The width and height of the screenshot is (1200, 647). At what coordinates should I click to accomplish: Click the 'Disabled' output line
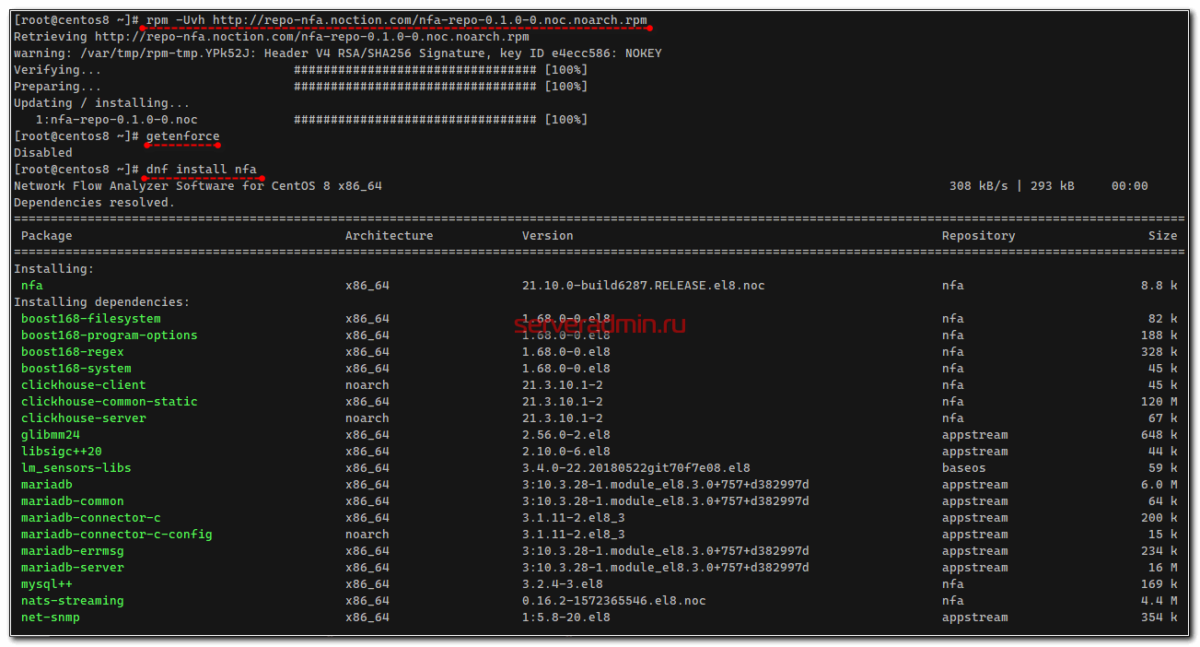[x=43, y=153]
